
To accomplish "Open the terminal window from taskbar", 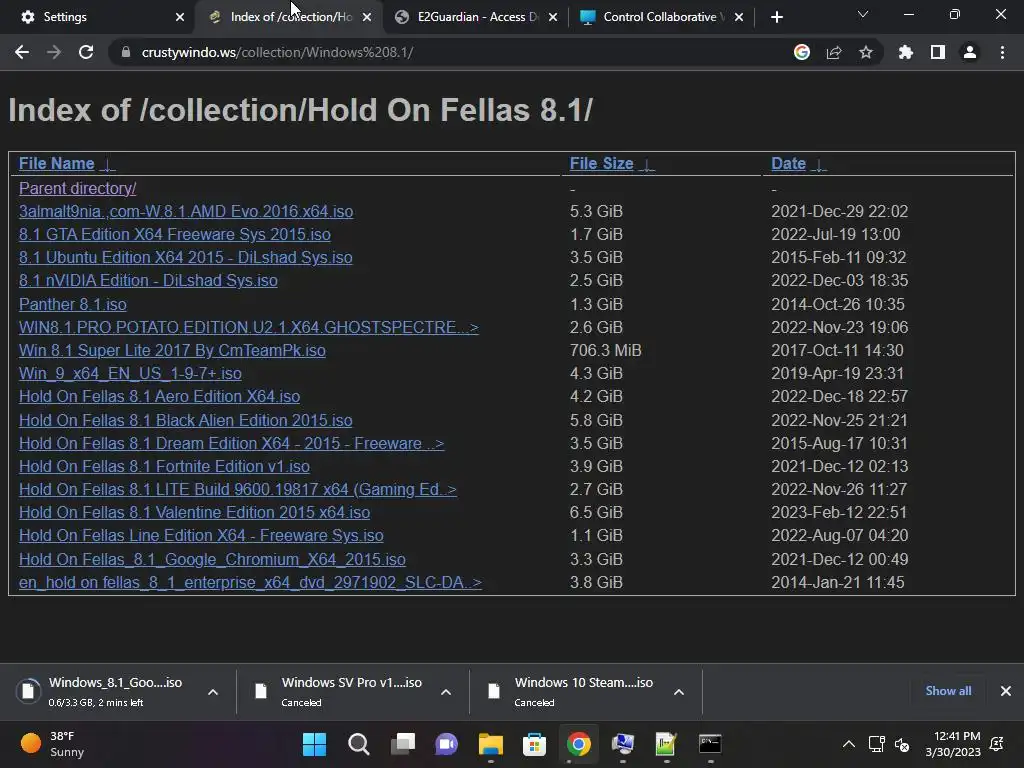I will (x=710, y=744).
